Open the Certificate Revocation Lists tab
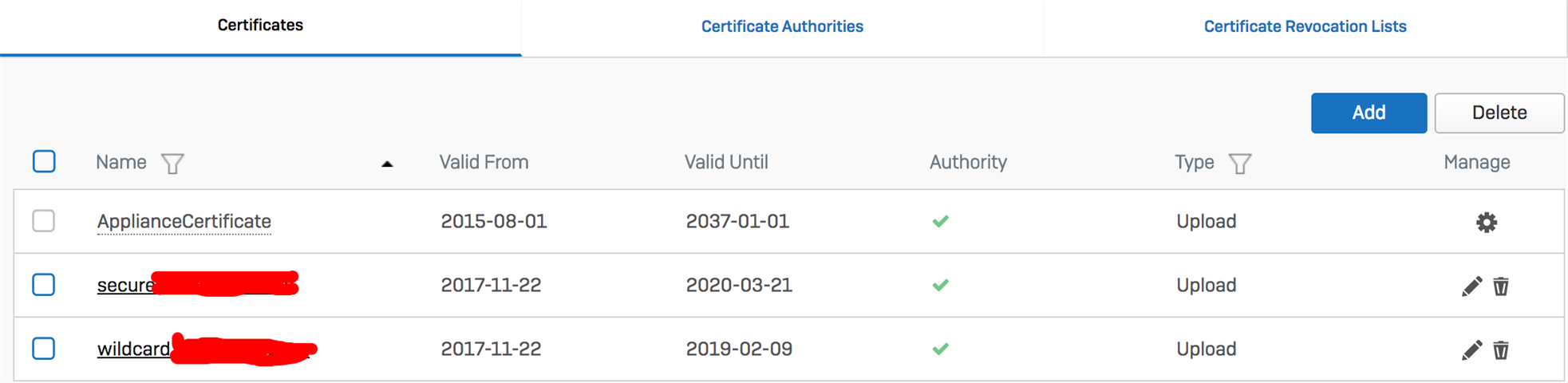This screenshot has height=383, width=1568. pos(1305,26)
